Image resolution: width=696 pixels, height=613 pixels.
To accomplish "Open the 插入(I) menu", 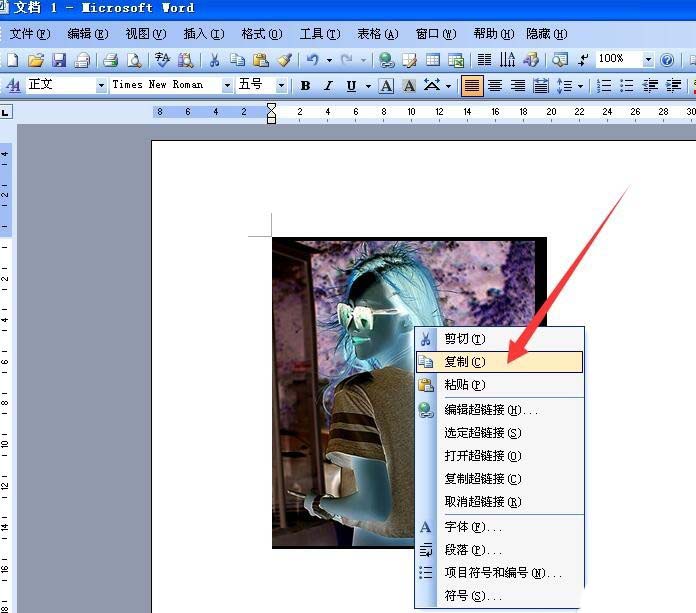I will tap(204, 34).
